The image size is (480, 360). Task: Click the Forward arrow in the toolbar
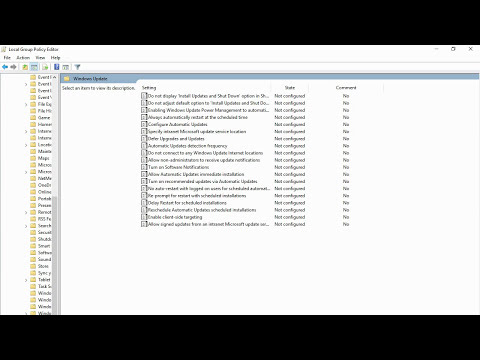pyautogui.click(x=13, y=67)
